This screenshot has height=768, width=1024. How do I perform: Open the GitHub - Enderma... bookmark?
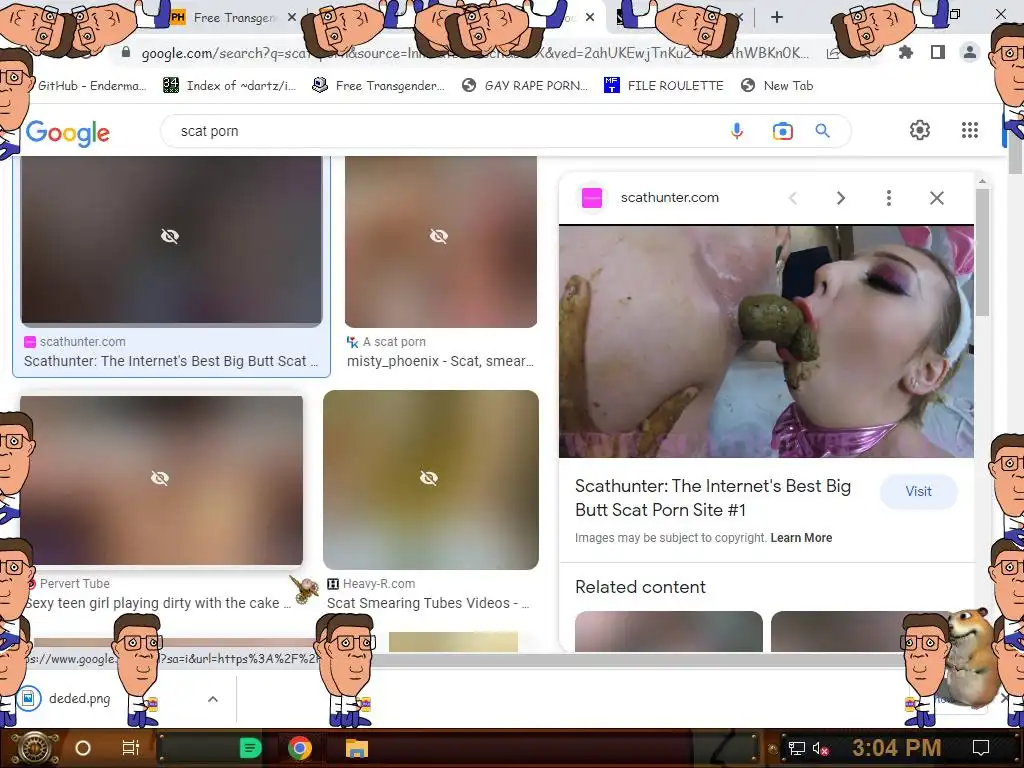pos(91,86)
